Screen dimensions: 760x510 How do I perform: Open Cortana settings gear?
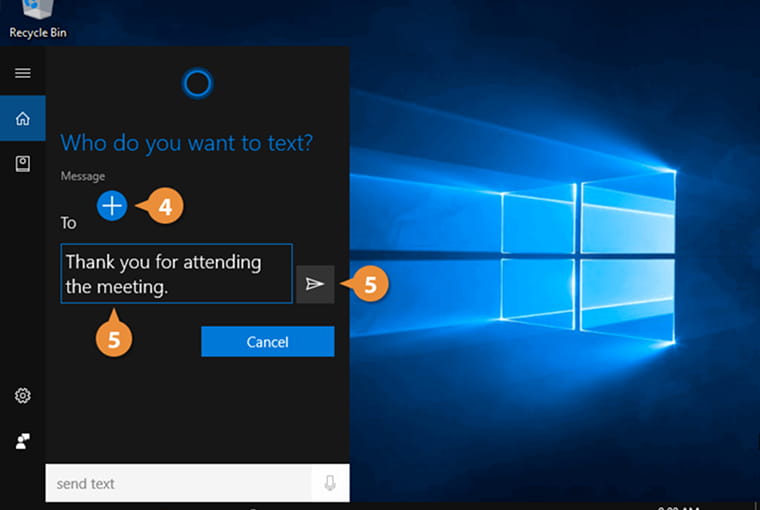pyautogui.click(x=22, y=396)
